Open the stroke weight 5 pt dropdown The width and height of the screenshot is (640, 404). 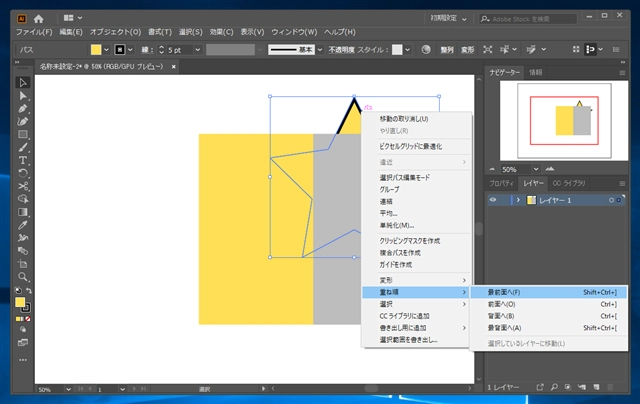(198, 50)
